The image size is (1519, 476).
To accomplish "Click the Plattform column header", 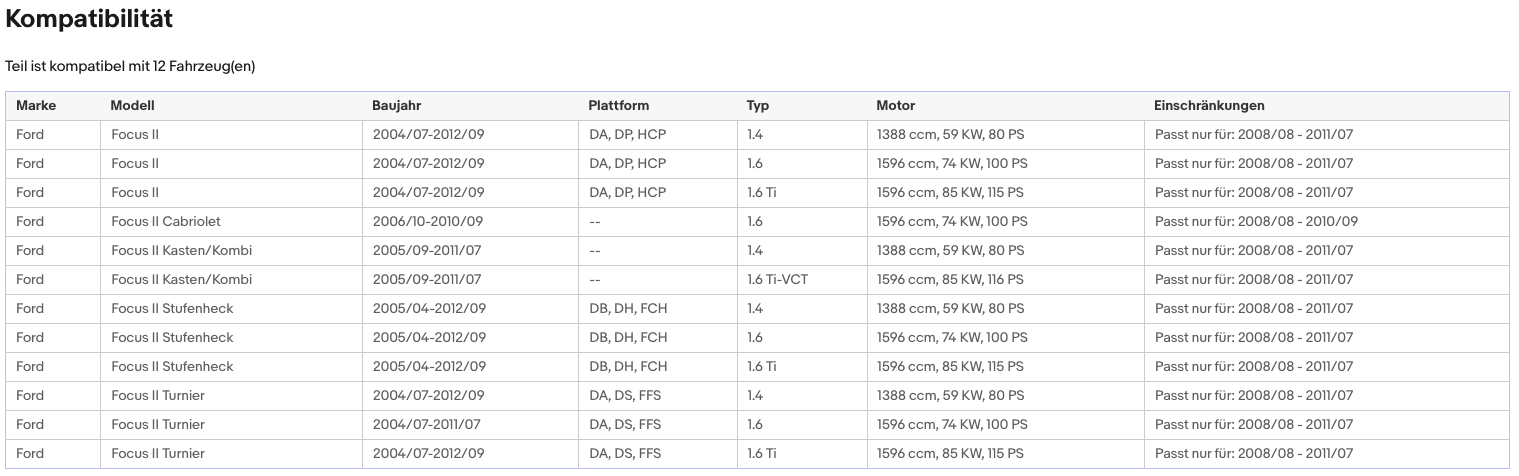I will (x=618, y=105).
